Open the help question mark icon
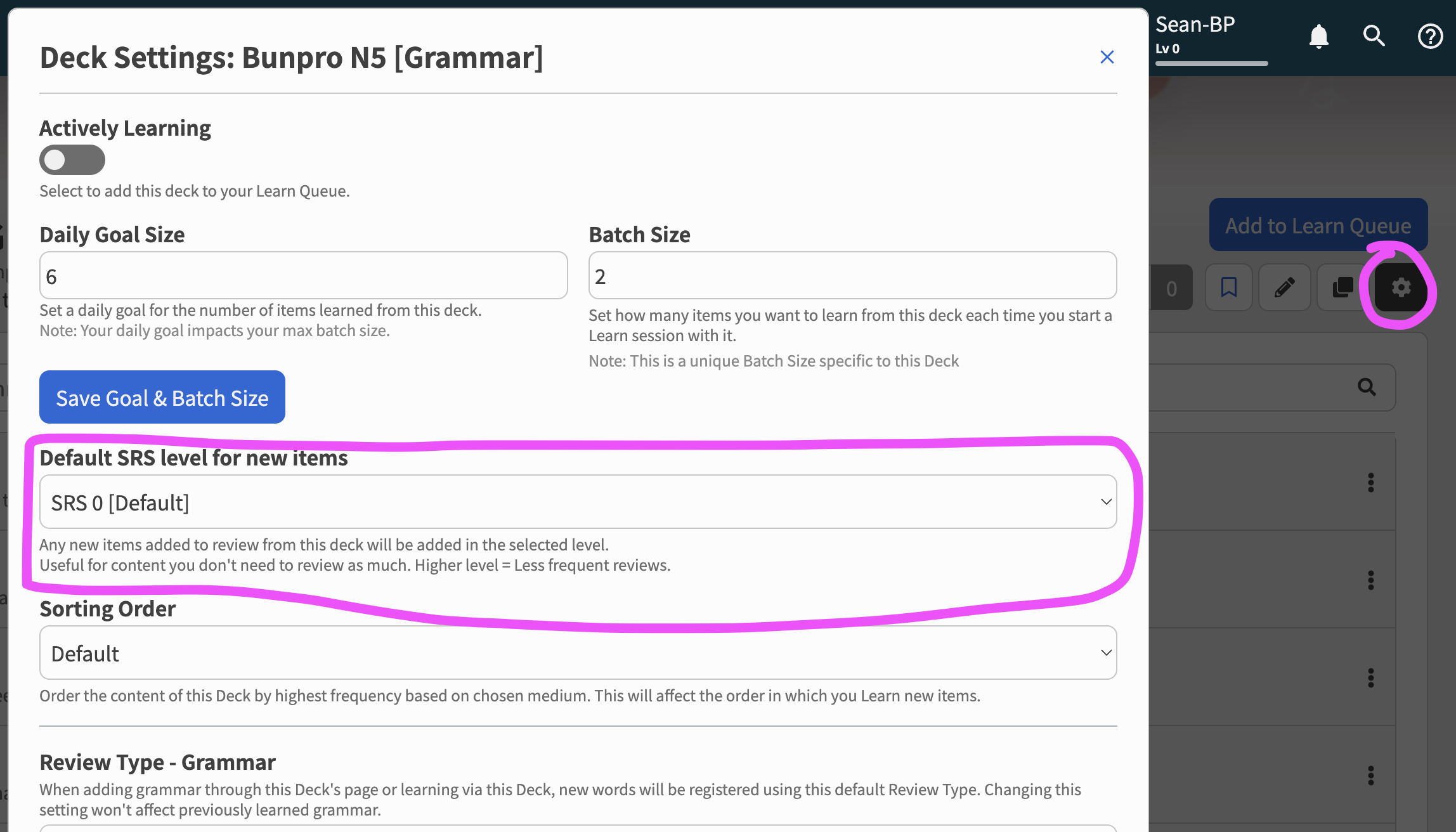The width and height of the screenshot is (1456, 832). point(1430,36)
